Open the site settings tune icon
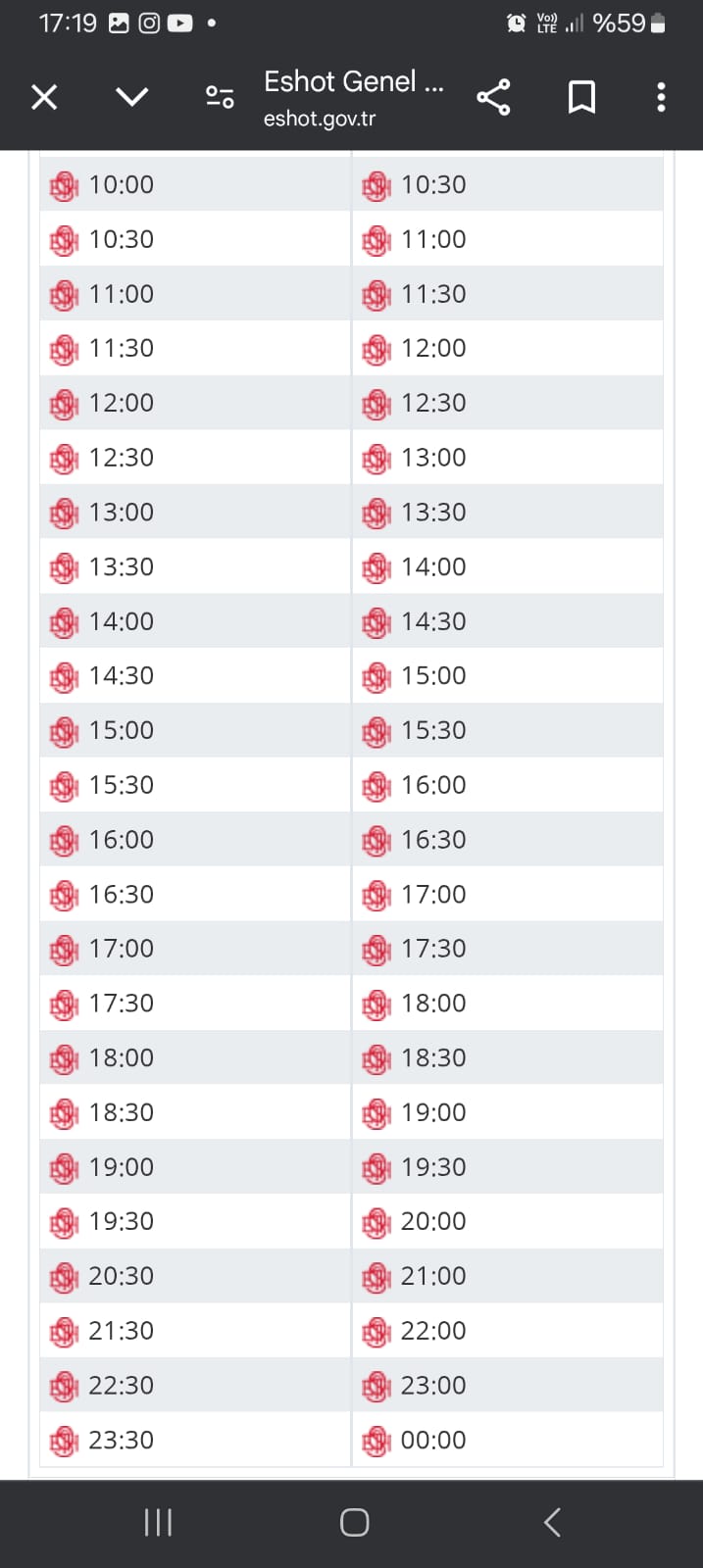 tap(220, 97)
